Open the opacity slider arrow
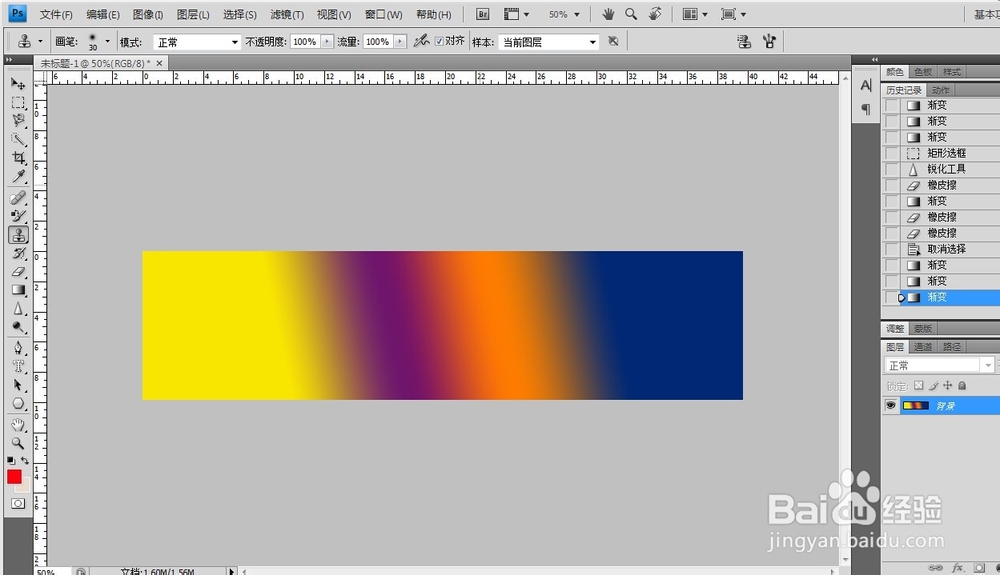The height and width of the screenshot is (575, 1000). (327, 41)
